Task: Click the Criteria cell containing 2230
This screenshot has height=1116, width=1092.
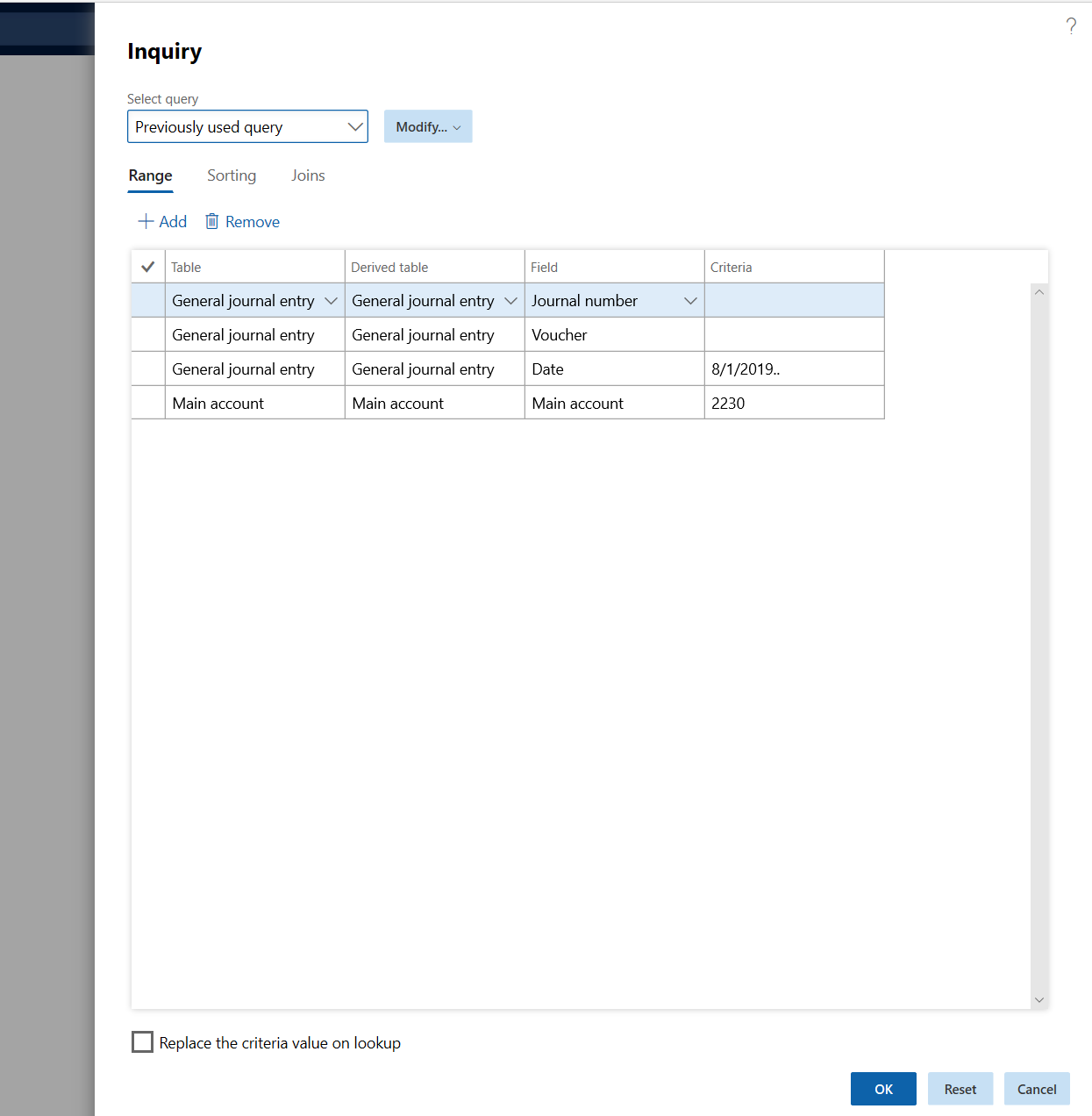Action: pos(794,403)
